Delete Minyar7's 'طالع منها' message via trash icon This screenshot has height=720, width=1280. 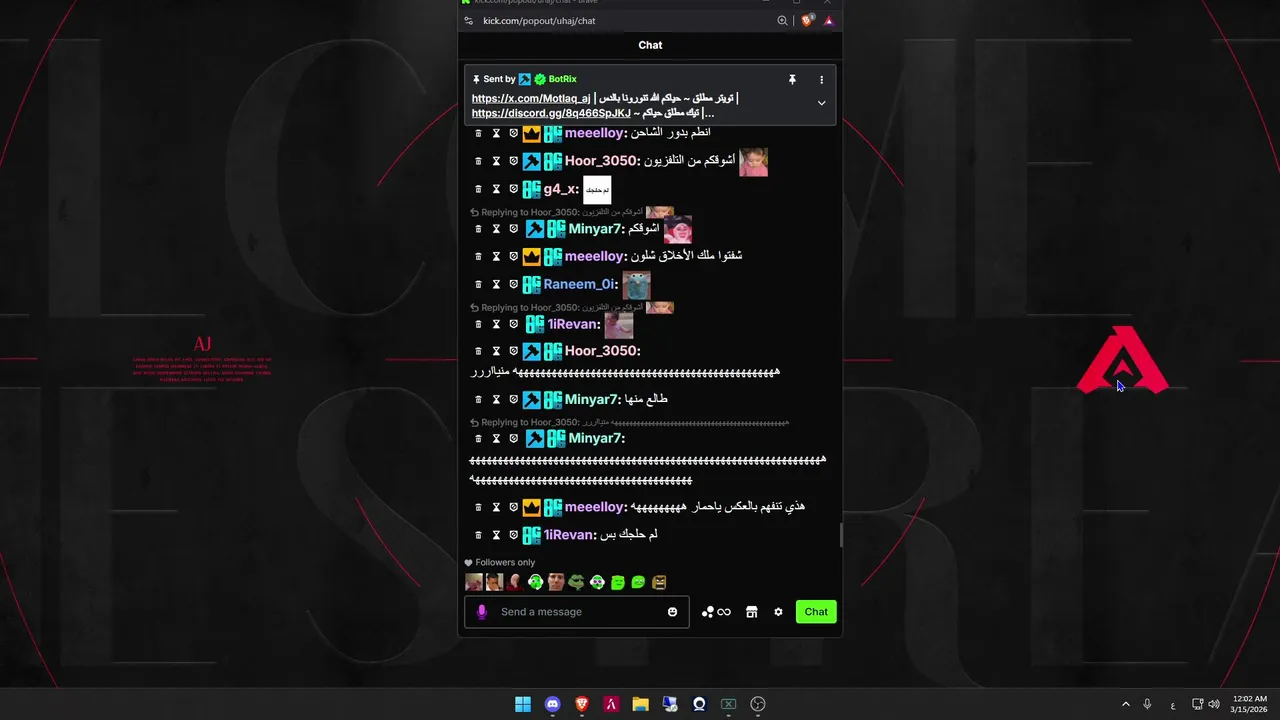click(478, 399)
